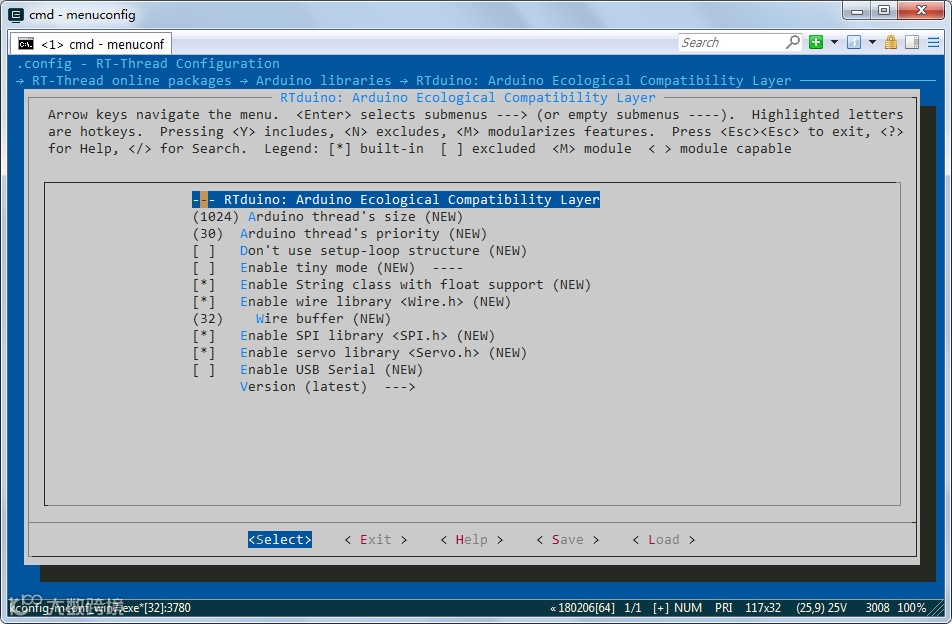Click the 1/1 console count status

pos(633,608)
